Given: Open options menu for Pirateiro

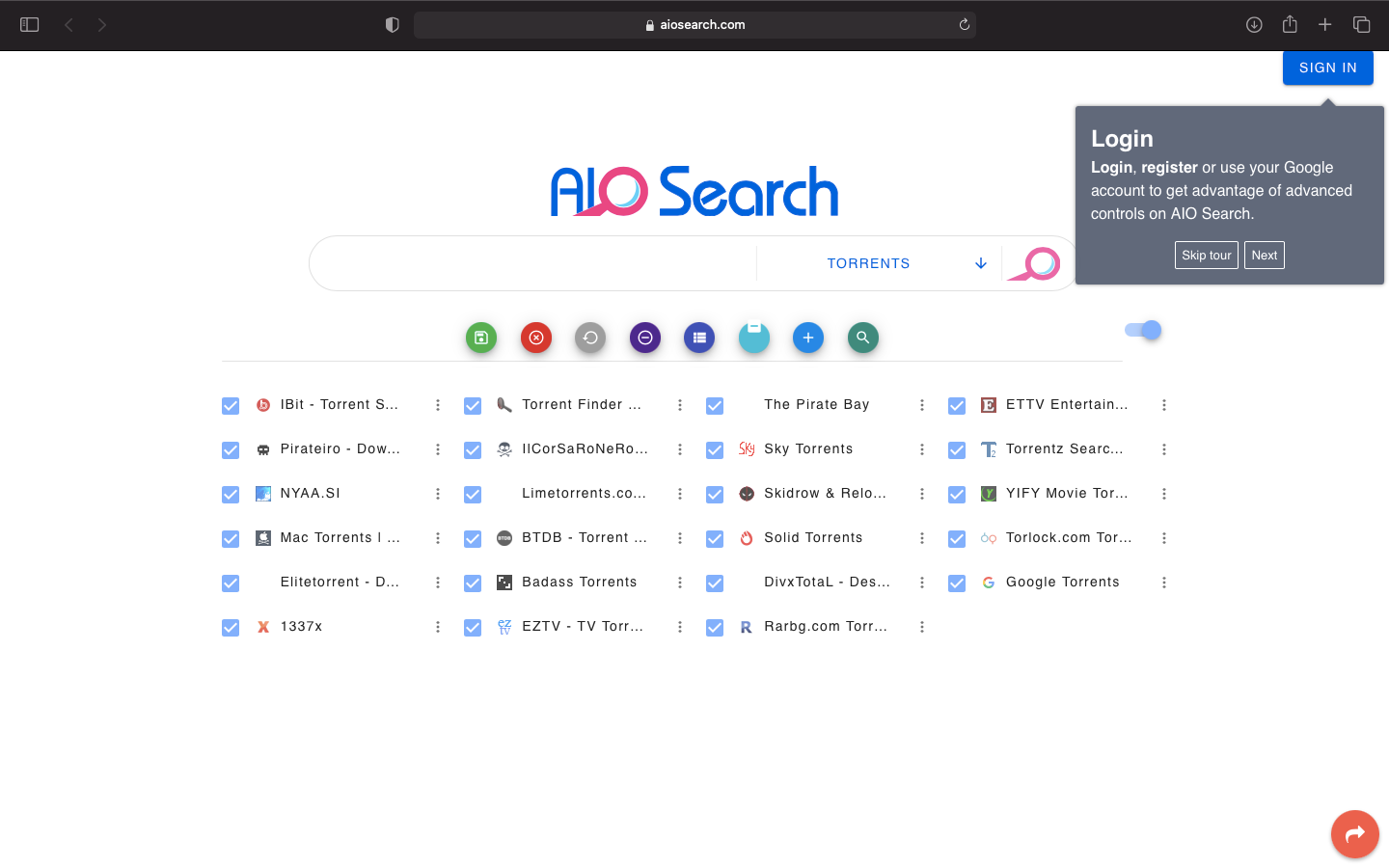Looking at the screenshot, I should pyautogui.click(x=438, y=449).
